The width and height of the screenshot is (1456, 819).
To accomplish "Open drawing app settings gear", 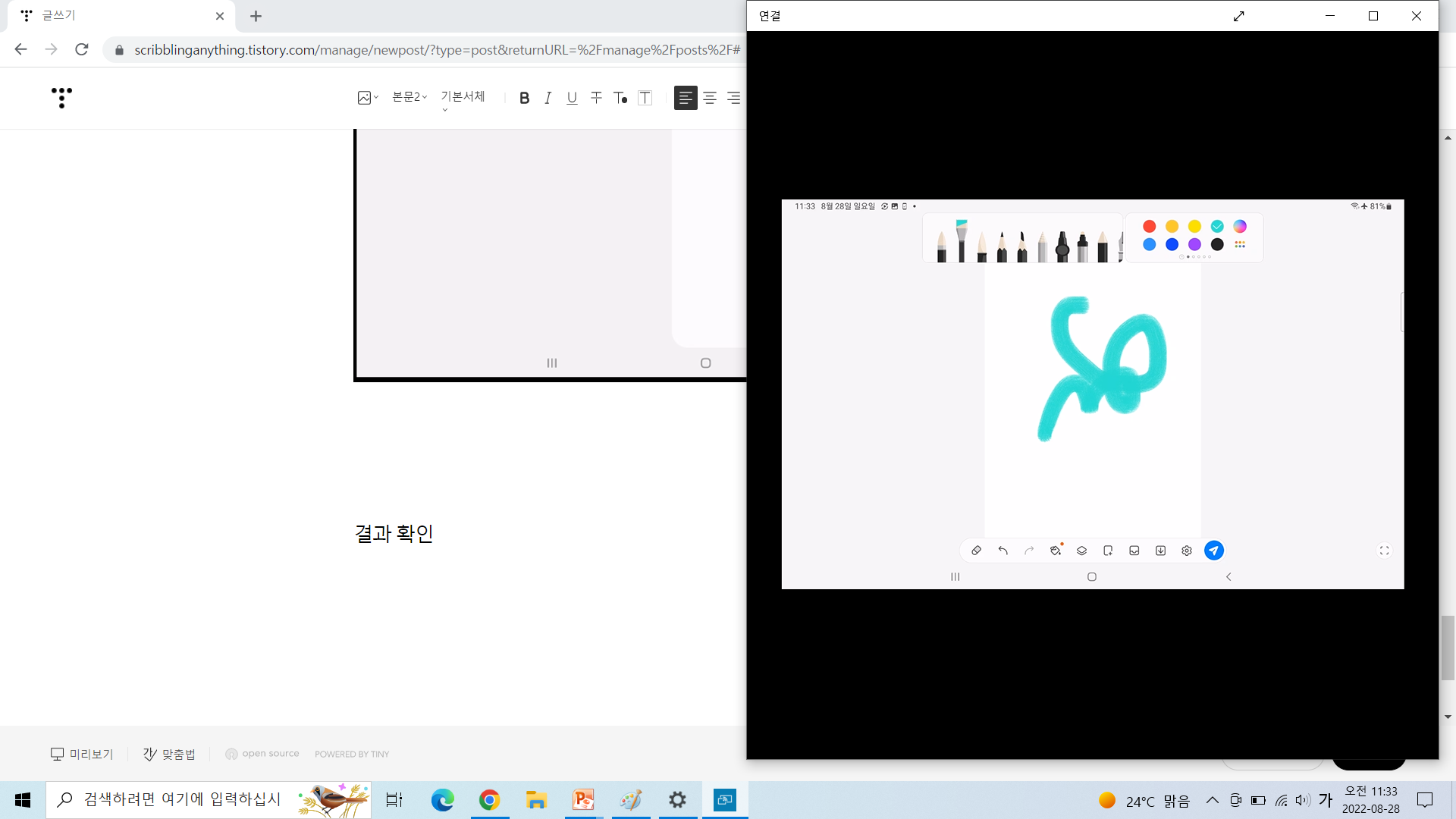I will 1187,551.
